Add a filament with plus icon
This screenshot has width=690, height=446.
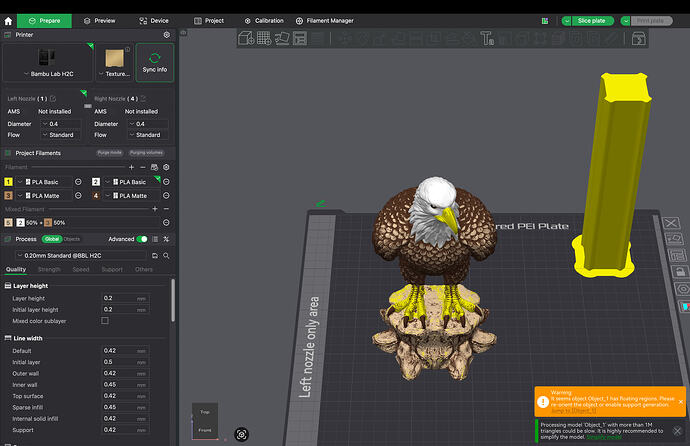coord(131,167)
